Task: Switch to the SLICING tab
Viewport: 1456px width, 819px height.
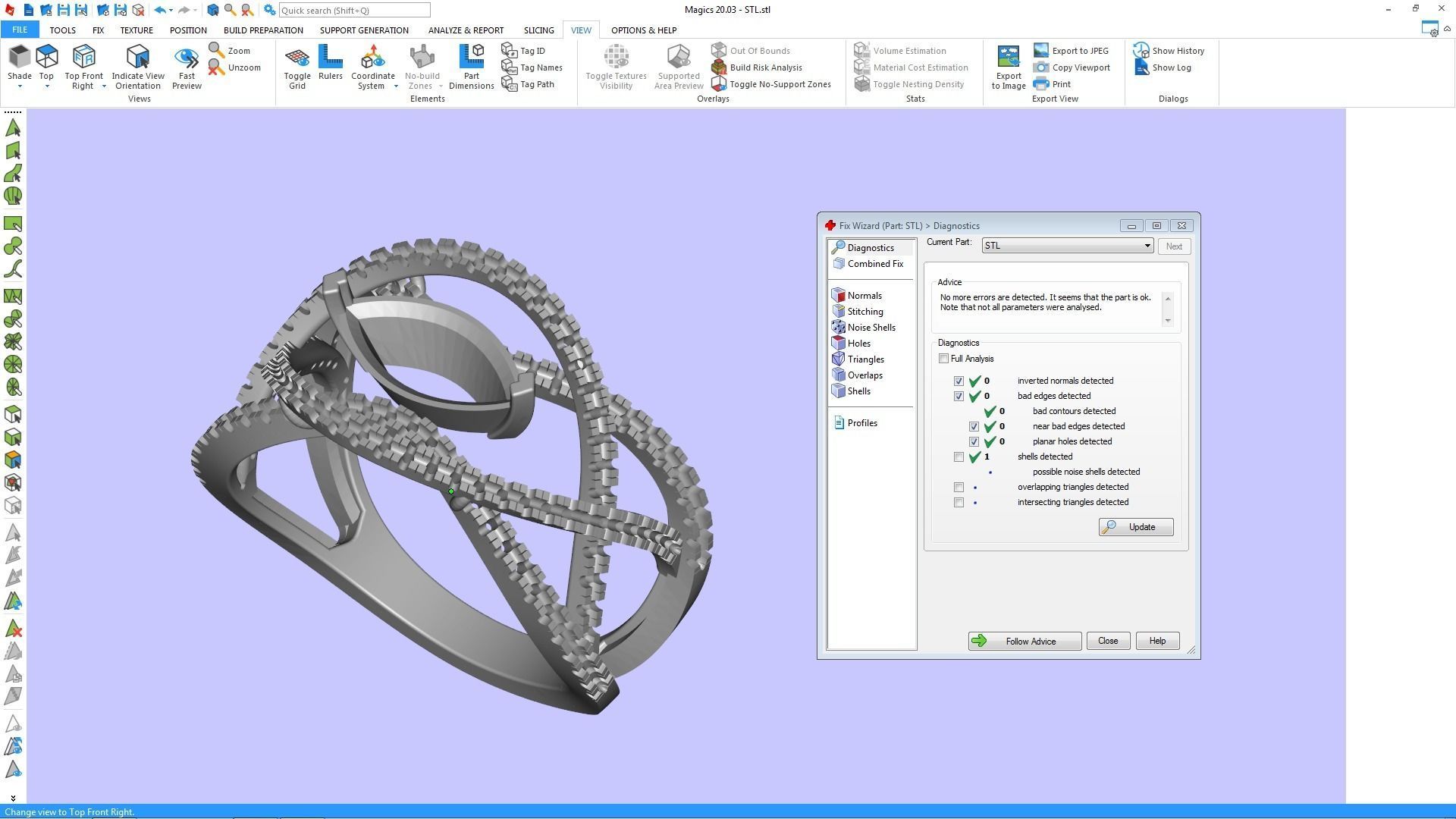Action: click(x=538, y=30)
